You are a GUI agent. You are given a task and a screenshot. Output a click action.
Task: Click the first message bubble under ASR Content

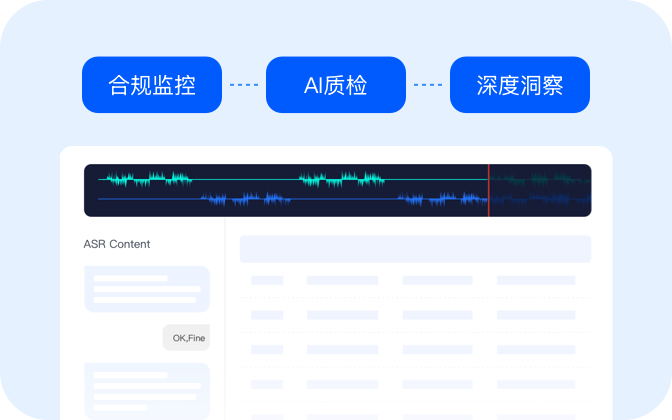click(x=147, y=288)
